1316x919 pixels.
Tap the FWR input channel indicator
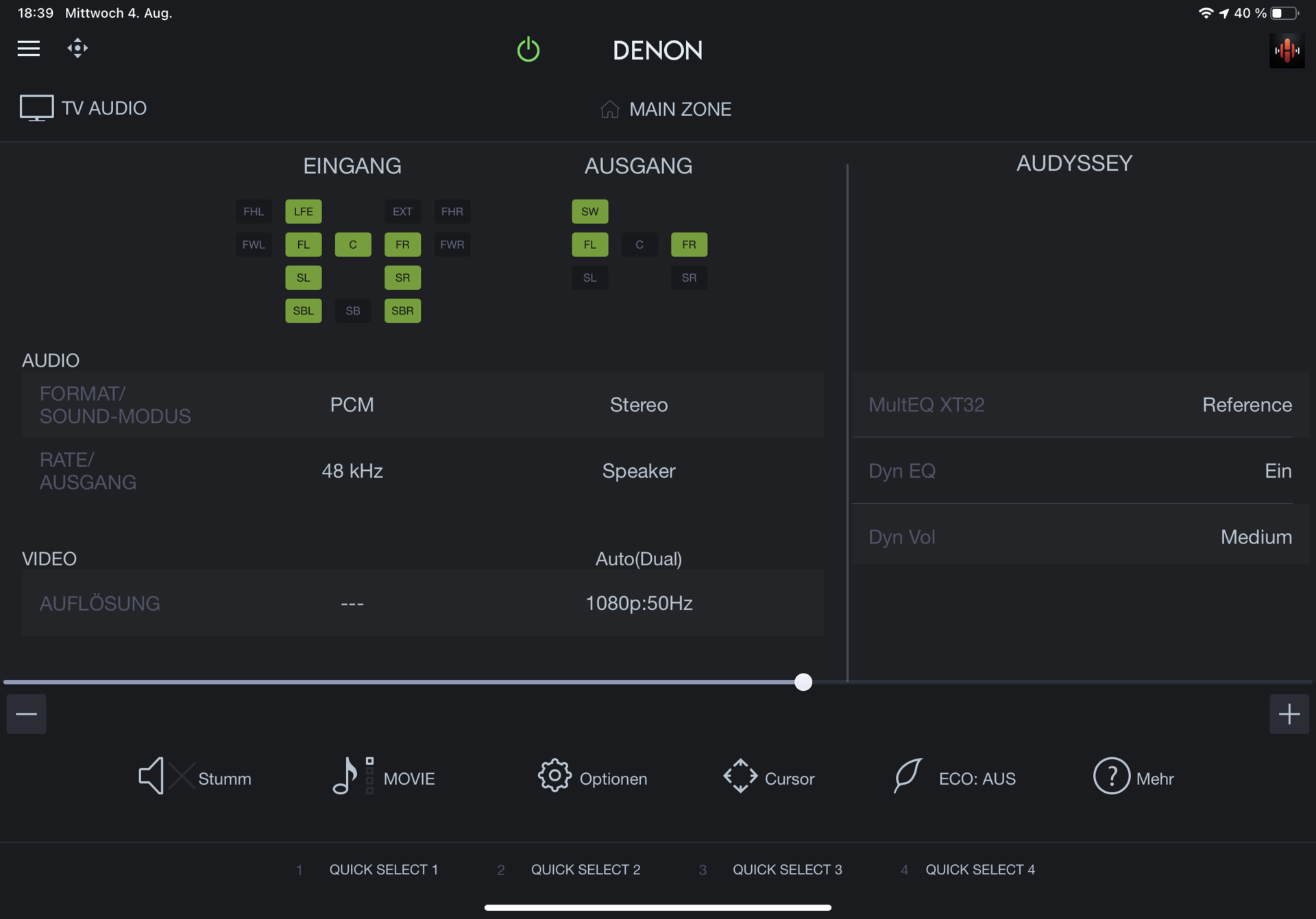452,245
